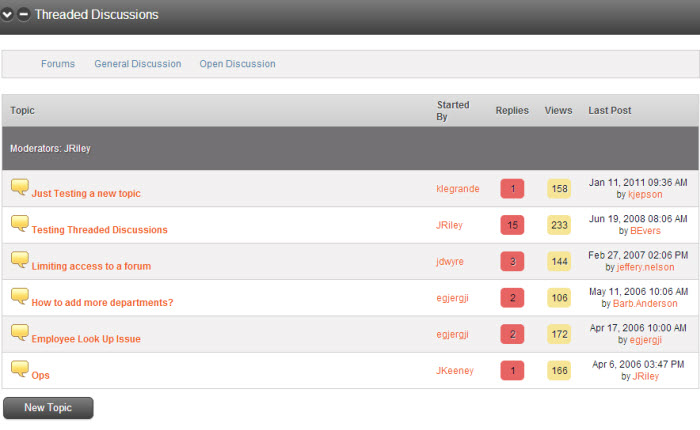Click yellow views badge showing 144
The image size is (700, 430).
point(559,262)
